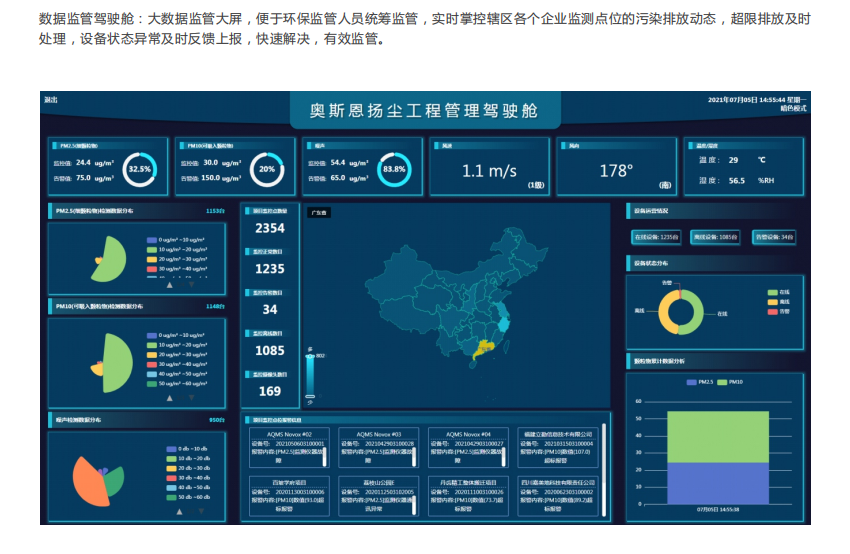Image resolution: width=850 pixels, height=554 pixels.
Task: Toggle PM10 series legend in bar chart
Action: (730, 382)
